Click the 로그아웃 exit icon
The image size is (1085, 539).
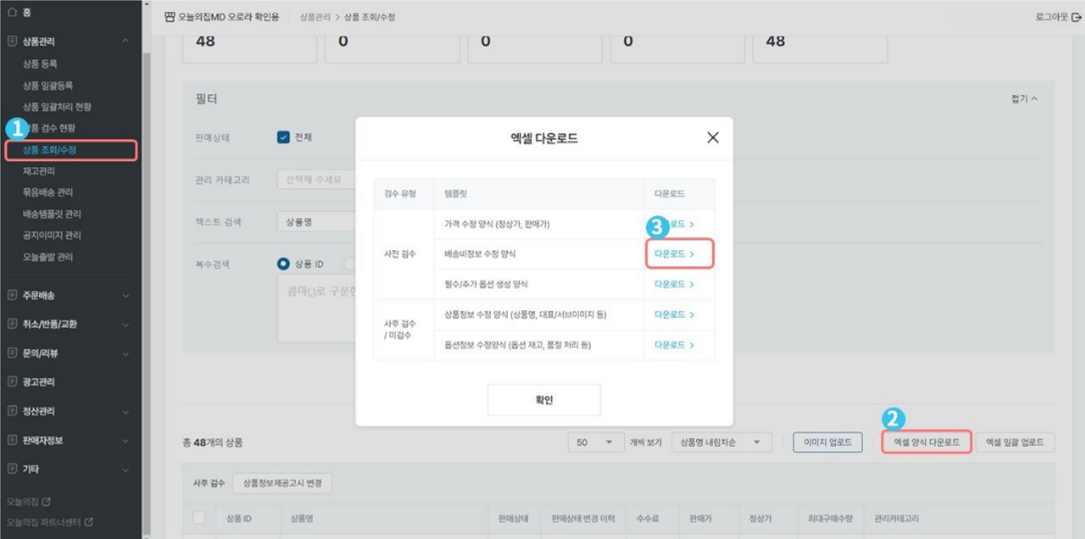pyautogui.click(x=1075, y=17)
